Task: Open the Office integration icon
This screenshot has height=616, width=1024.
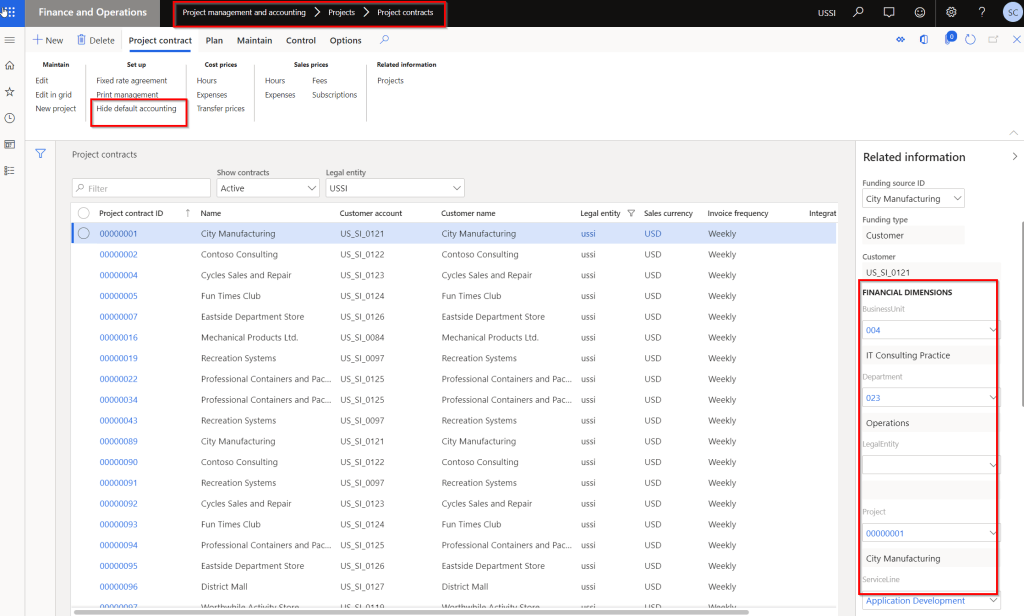Action: tap(925, 40)
